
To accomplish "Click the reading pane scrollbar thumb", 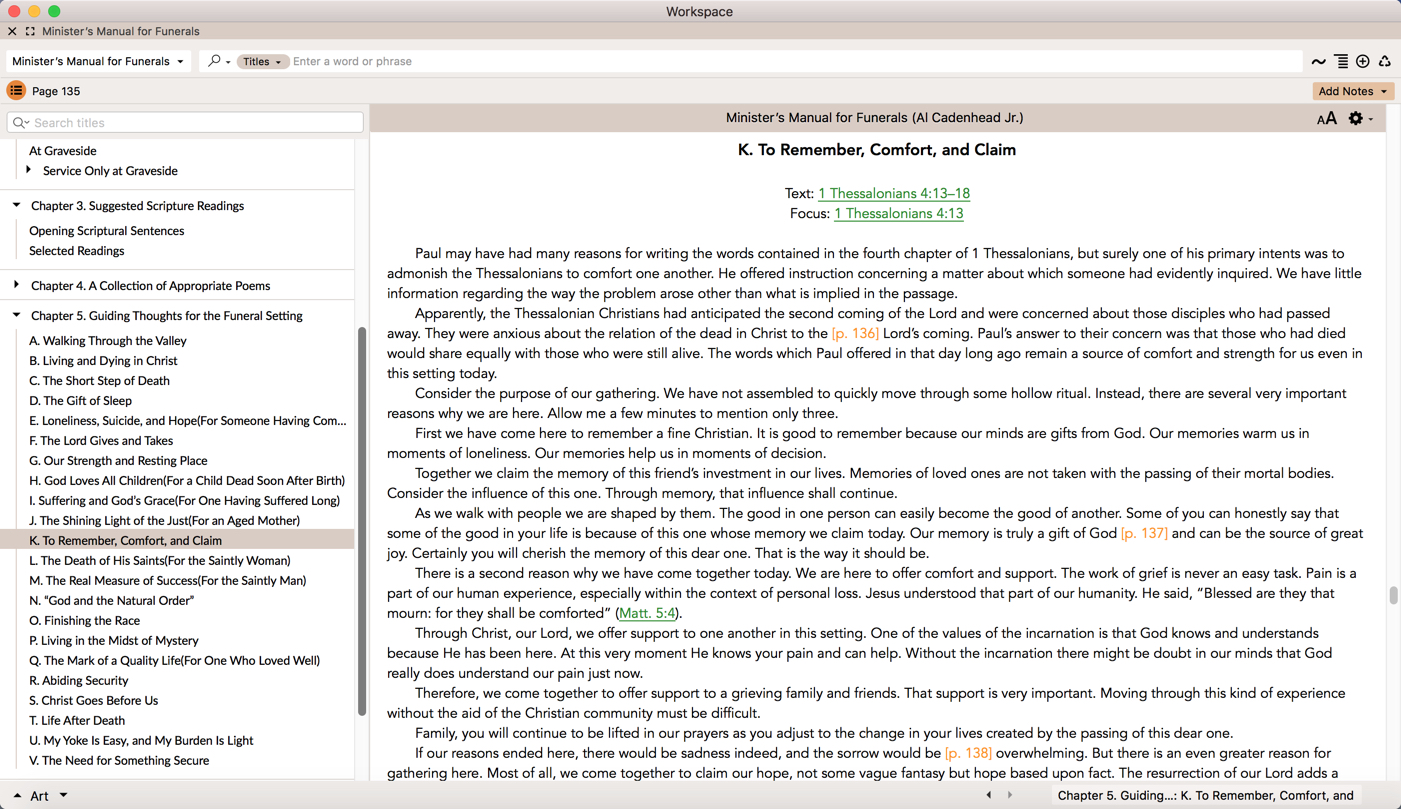I will tap(1393, 595).
